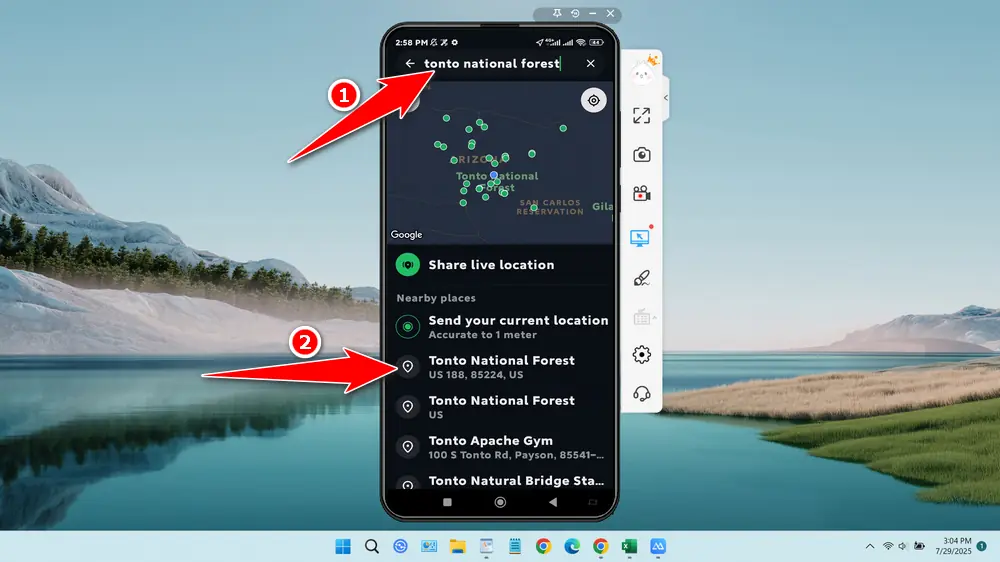
Task: Start screen recording with video camera icon
Action: point(642,194)
